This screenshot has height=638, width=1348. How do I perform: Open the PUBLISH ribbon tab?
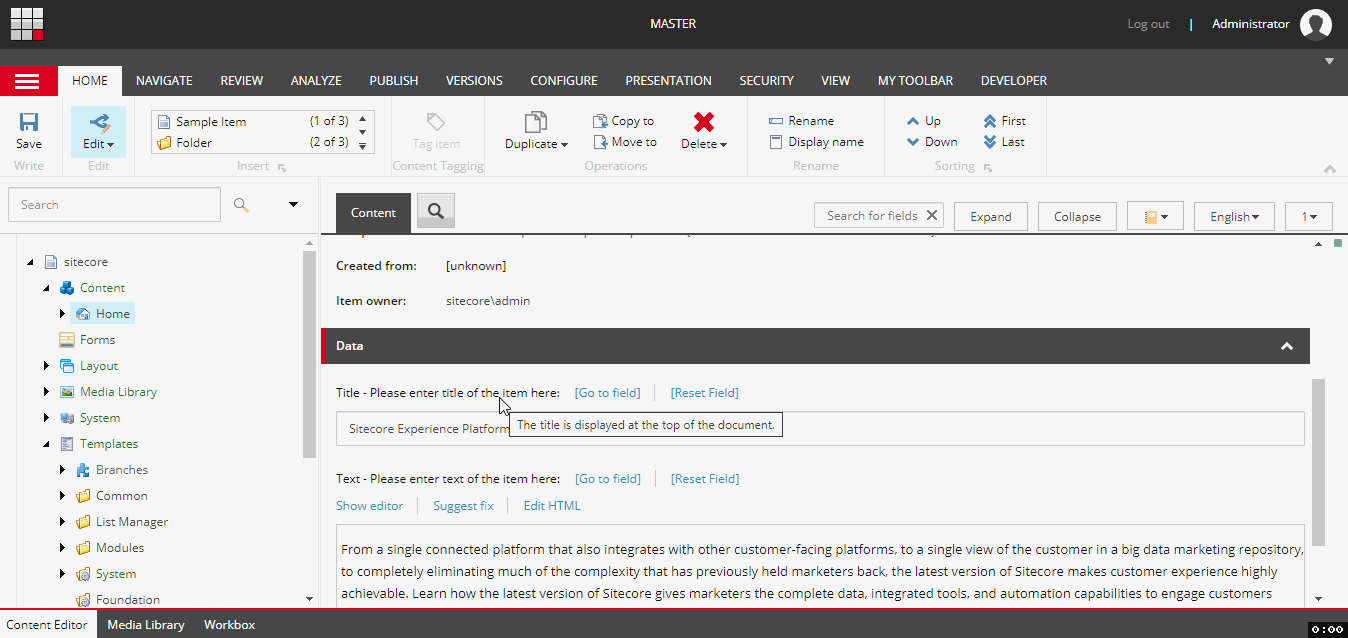394,81
